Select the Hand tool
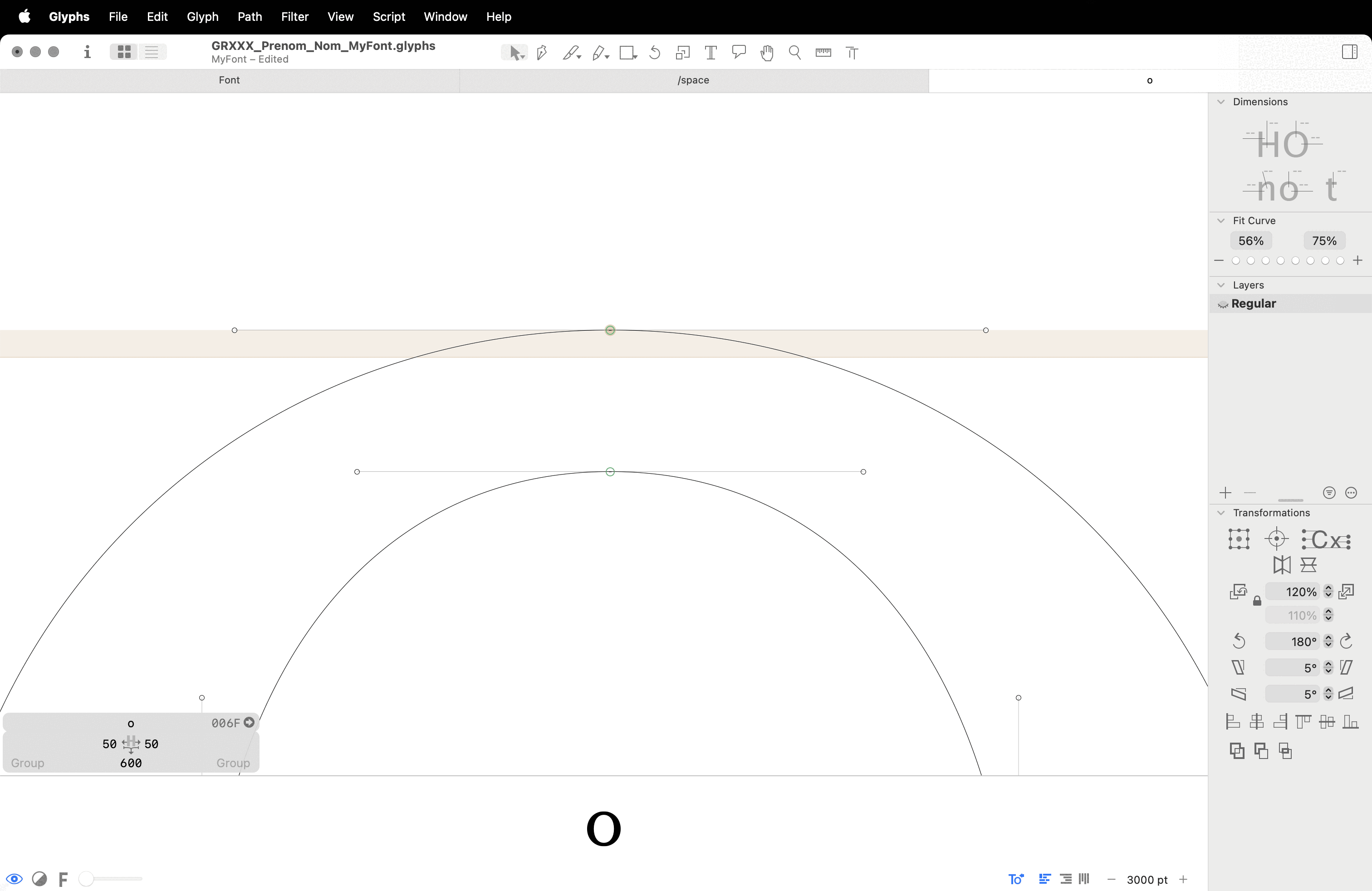This screenshot has height=891, width=1372. 766,53
